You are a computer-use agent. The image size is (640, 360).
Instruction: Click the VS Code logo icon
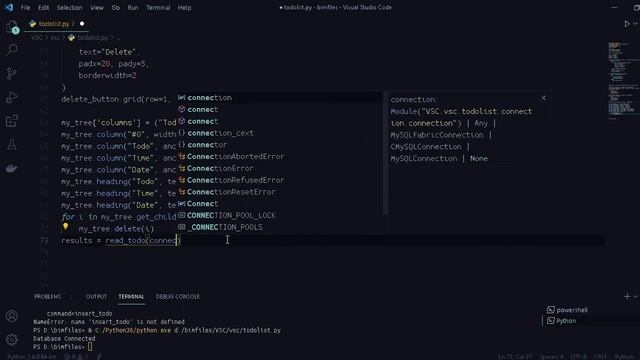pos(9,7)
